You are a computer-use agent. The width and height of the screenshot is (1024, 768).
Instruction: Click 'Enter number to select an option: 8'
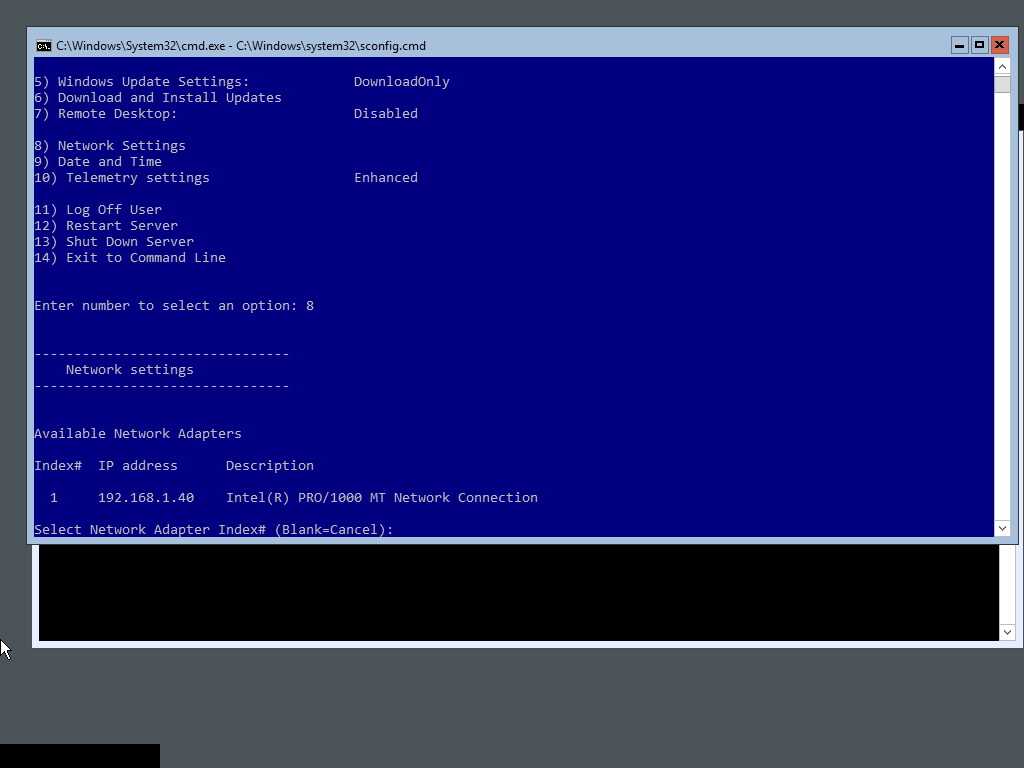[174, 306]
